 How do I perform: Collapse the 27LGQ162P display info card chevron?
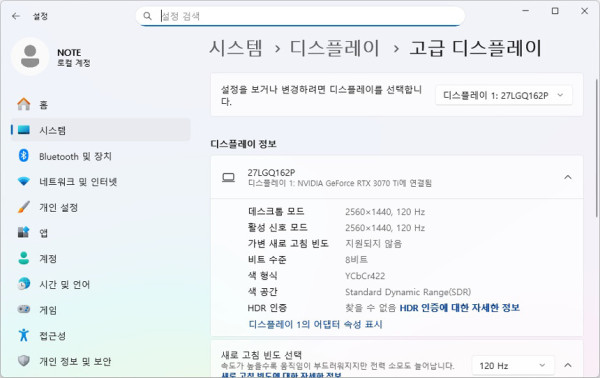point(568,177)
